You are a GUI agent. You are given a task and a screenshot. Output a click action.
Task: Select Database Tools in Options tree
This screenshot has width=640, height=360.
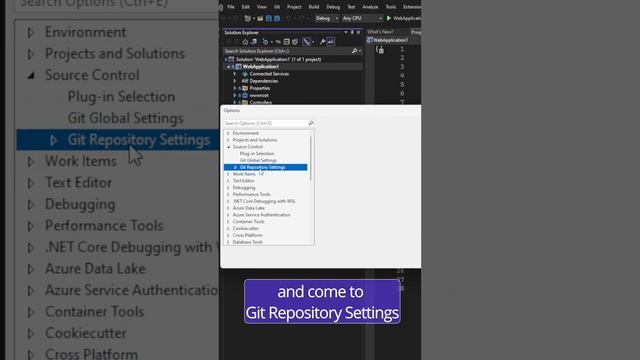[x=247, y=242]
